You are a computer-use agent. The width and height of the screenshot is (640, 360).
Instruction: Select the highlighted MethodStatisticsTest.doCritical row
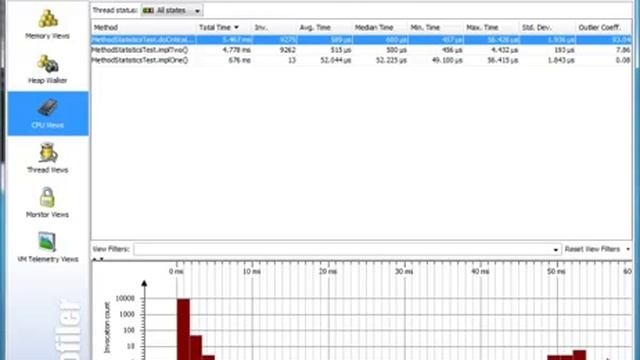pos(361,40)
